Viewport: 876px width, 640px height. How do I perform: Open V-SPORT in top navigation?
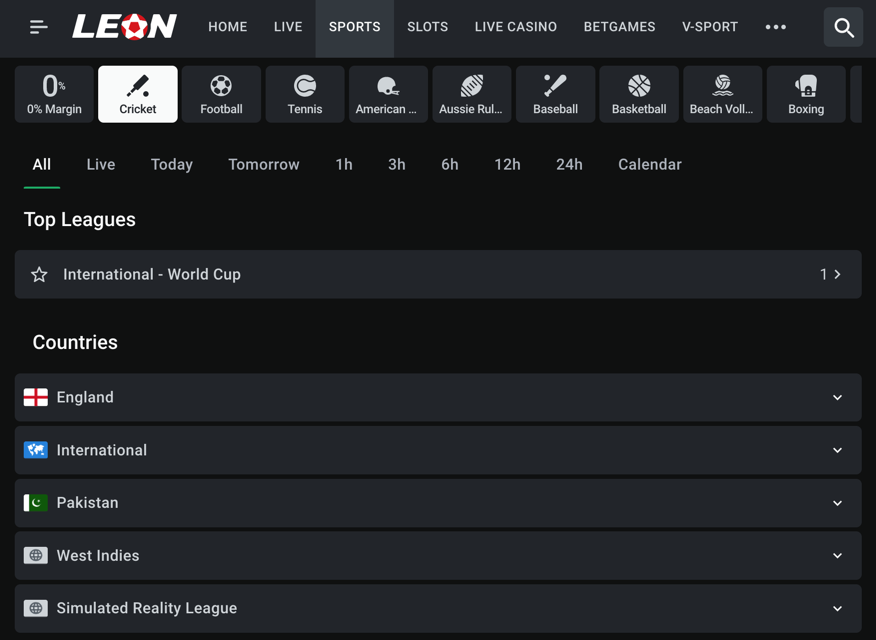pyautogui.click(x=710, y=27)
